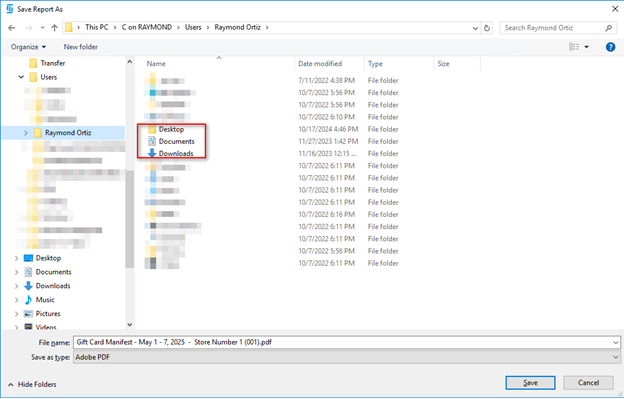The width and height of the screenshot is (624, 399).
Task: Select Users in the address path
Action: tap(193, 27)
